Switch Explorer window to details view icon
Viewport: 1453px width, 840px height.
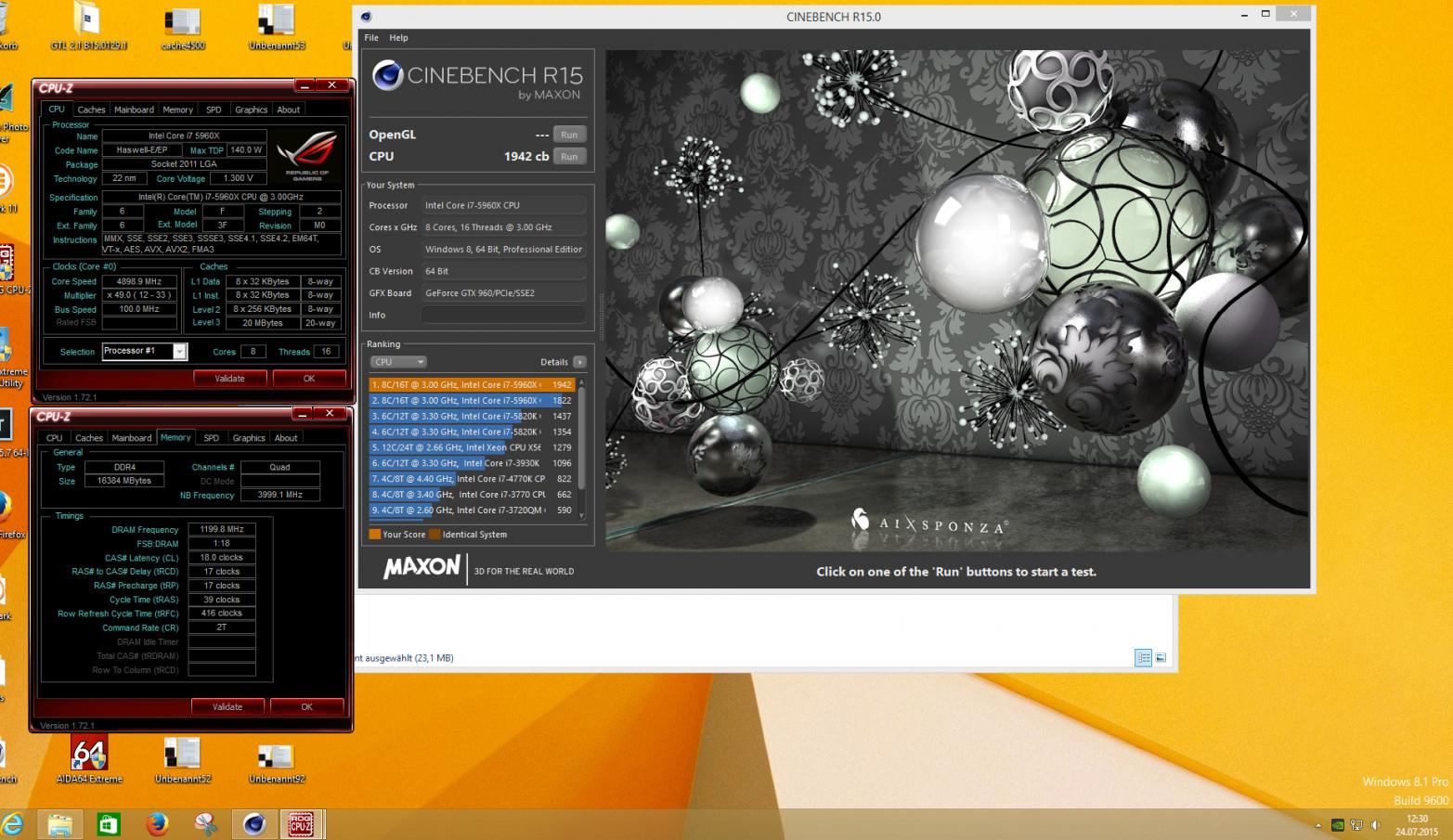1143,658
